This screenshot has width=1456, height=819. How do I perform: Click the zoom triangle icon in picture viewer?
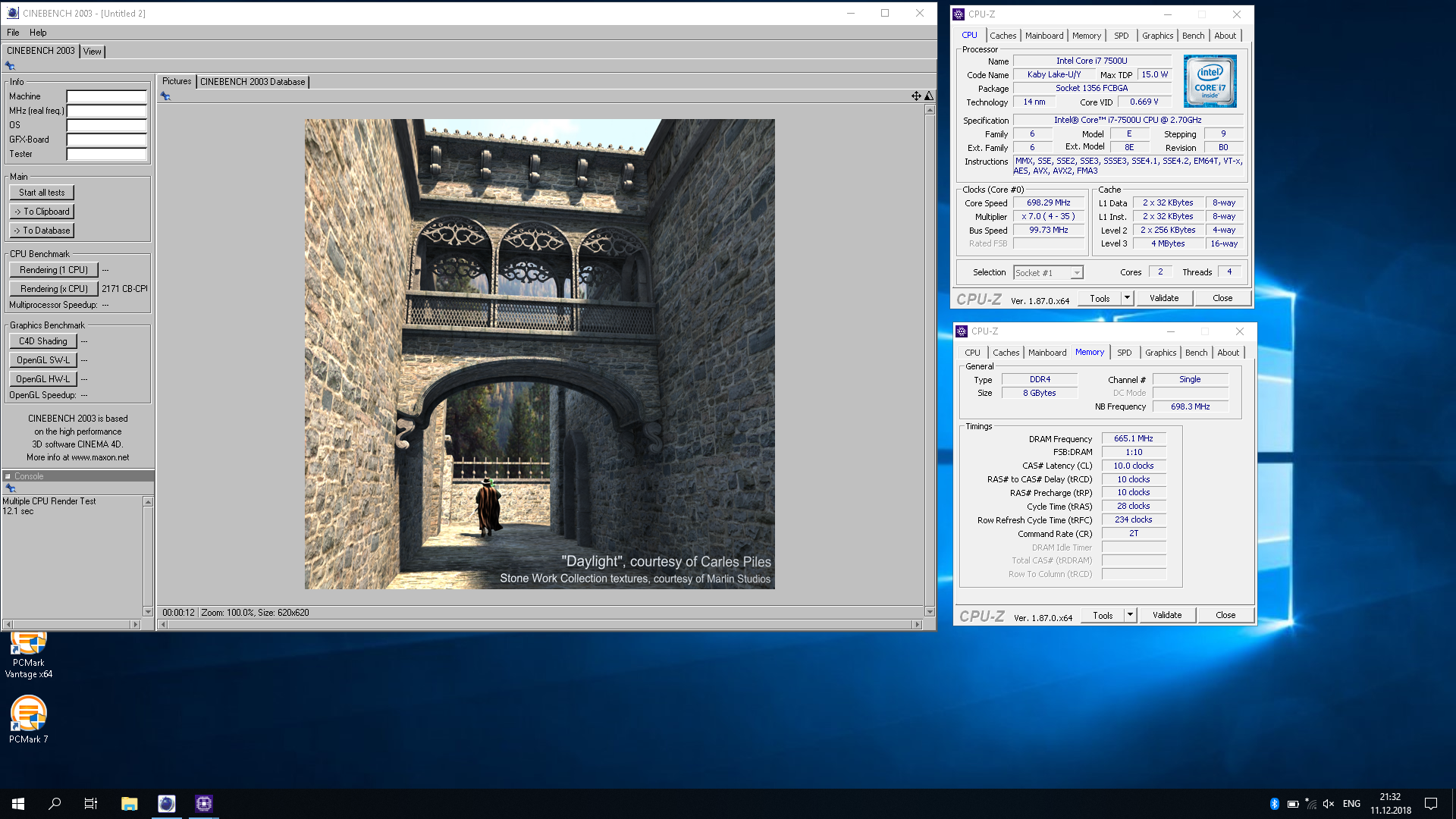(x=929, y=96)
